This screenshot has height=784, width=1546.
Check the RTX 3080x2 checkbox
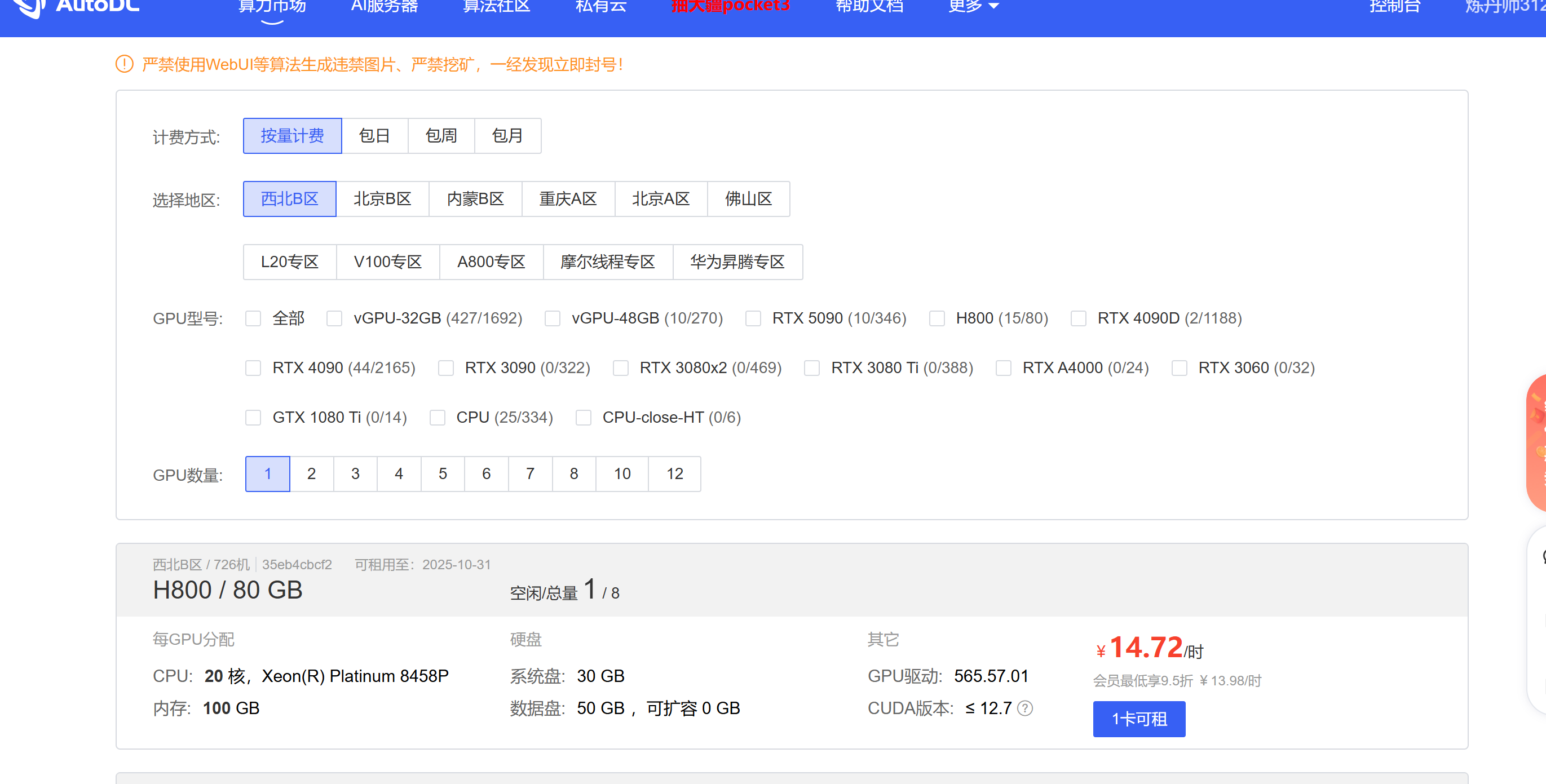coord(621,367)
